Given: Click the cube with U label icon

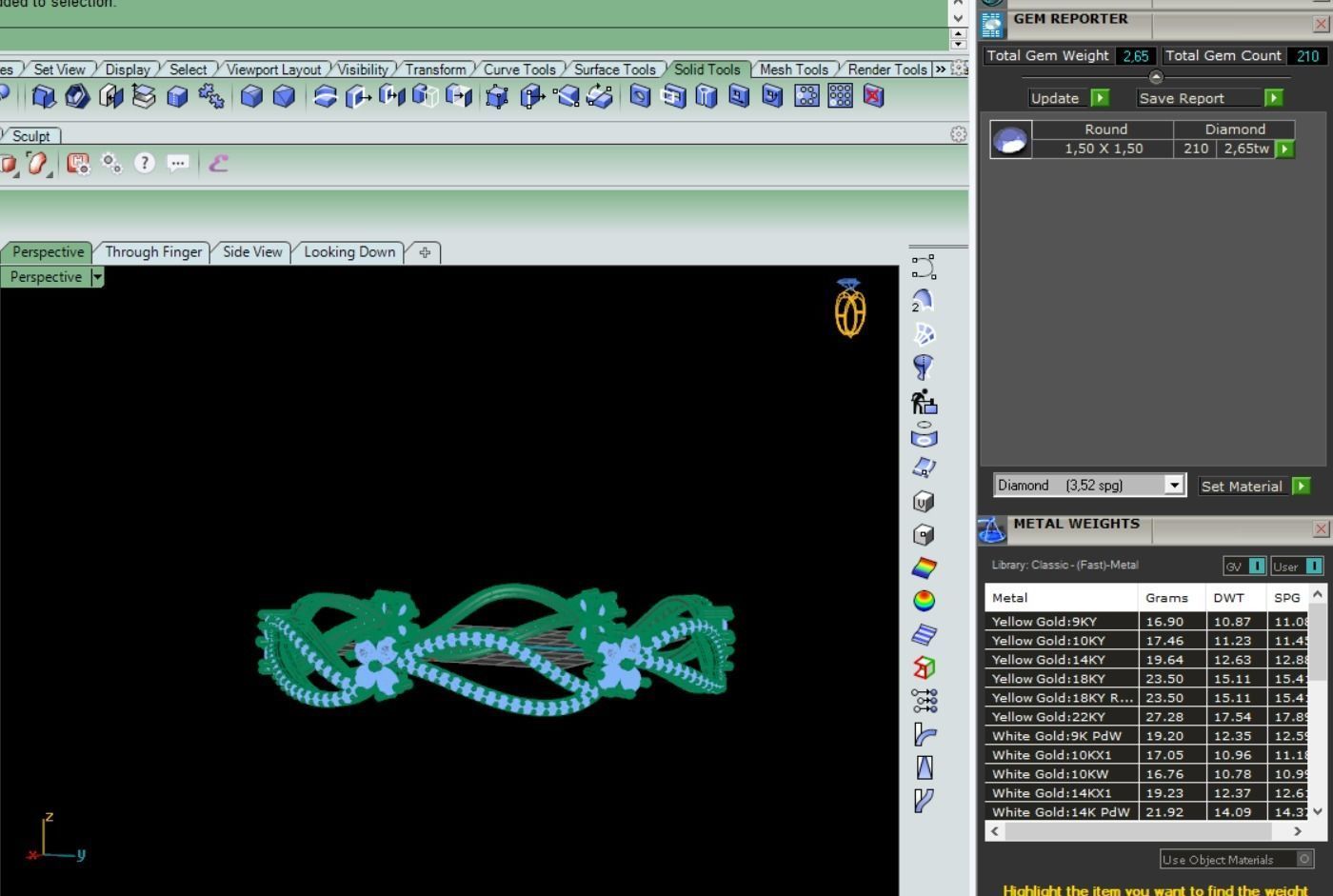Looking at the screenshot, I should (923, 502).
